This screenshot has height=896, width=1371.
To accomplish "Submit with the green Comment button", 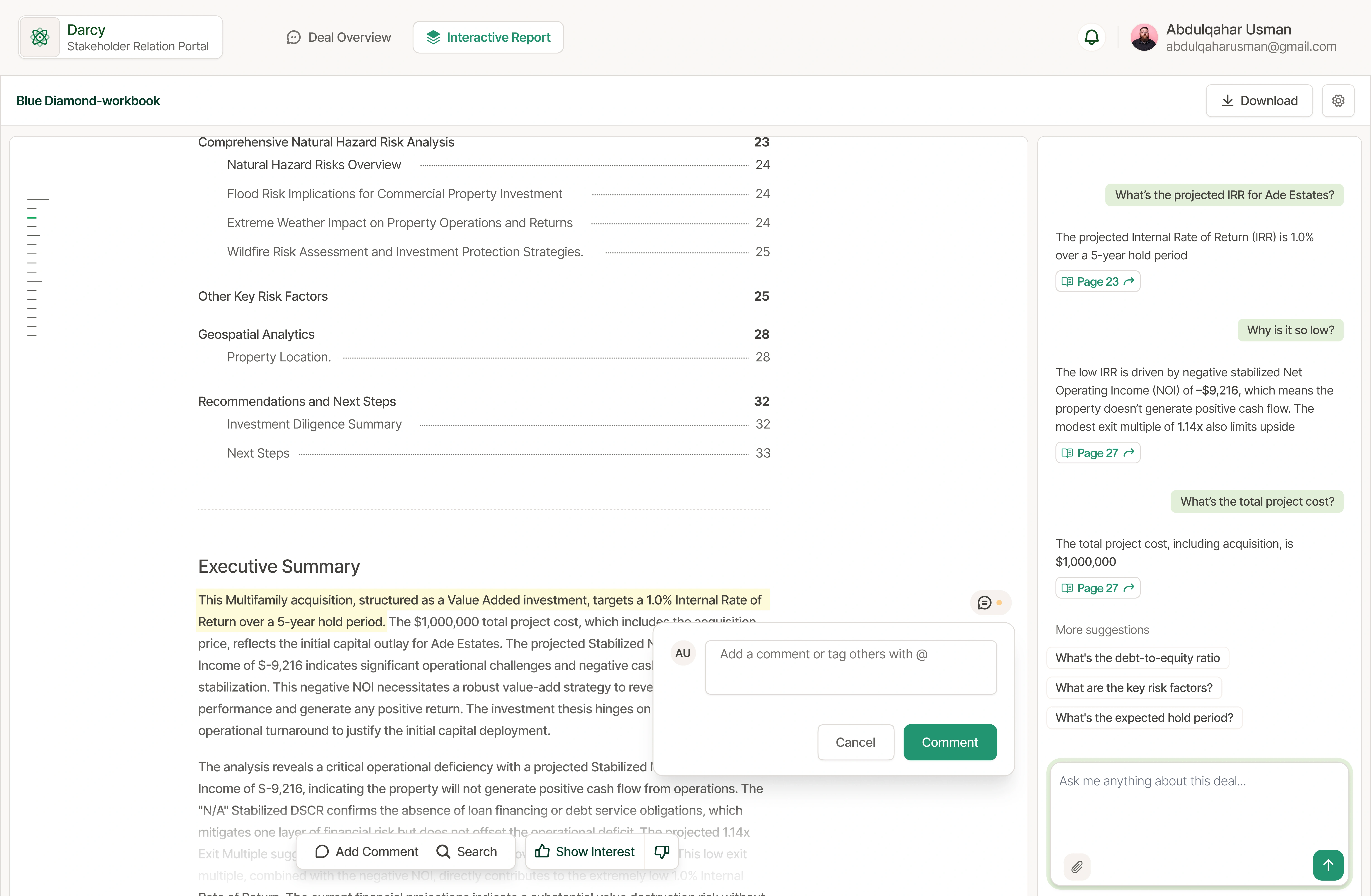I will pyautogui.click(x=950, y=742).
